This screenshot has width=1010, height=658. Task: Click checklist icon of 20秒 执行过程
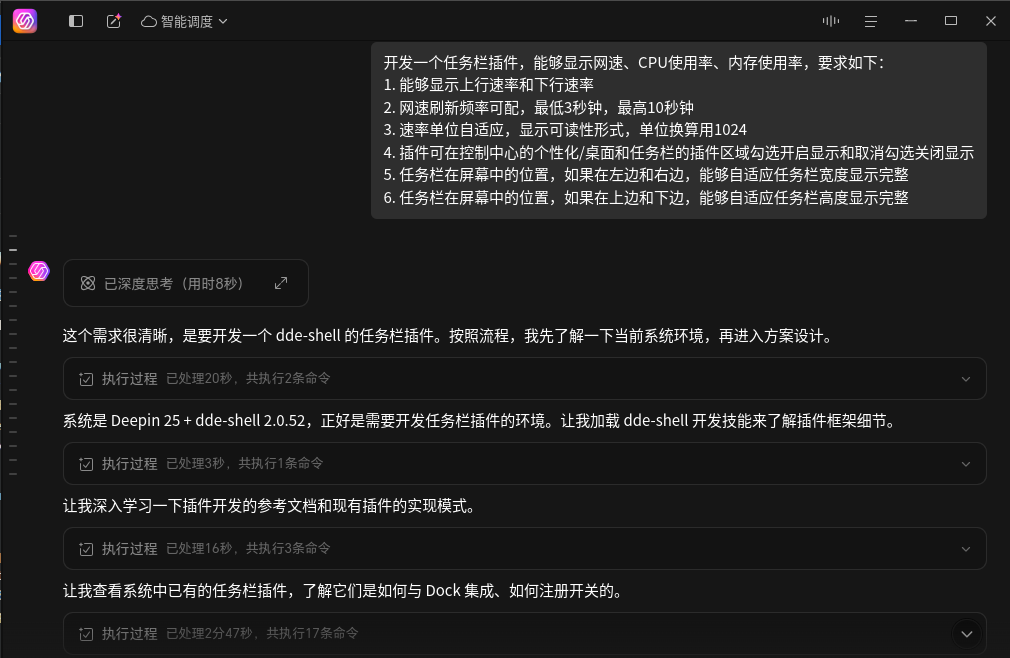coord(86,379)
